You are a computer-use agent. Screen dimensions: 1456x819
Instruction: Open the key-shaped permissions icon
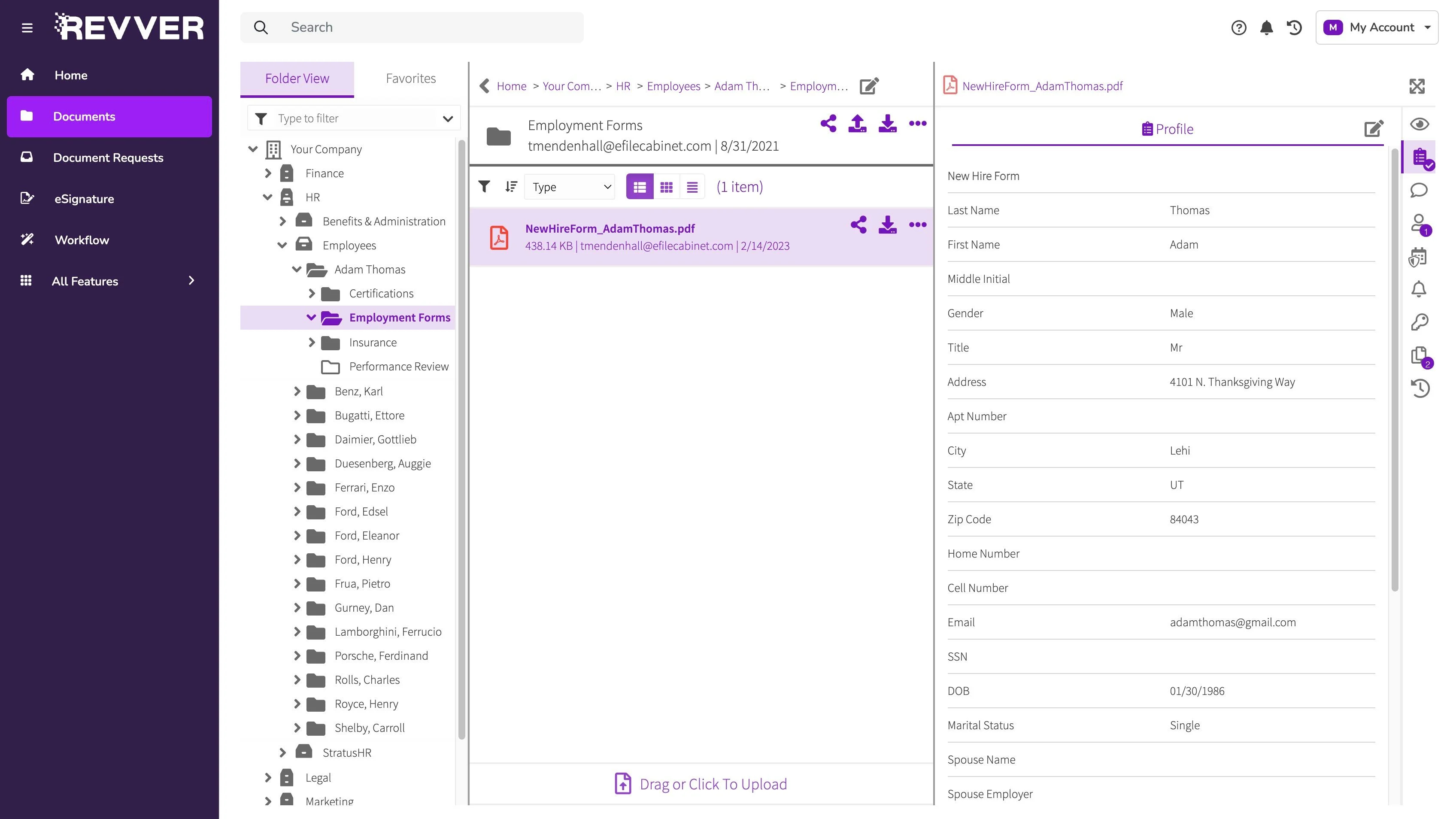coord(1419,322)
